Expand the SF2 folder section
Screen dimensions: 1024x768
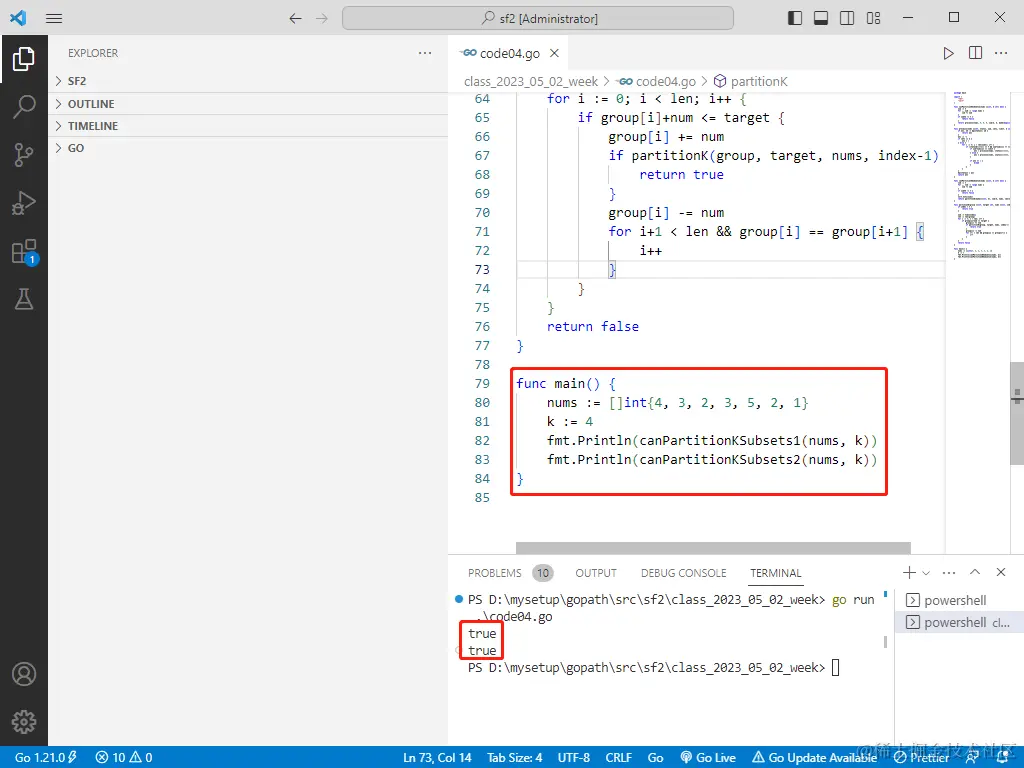(248, 81)
